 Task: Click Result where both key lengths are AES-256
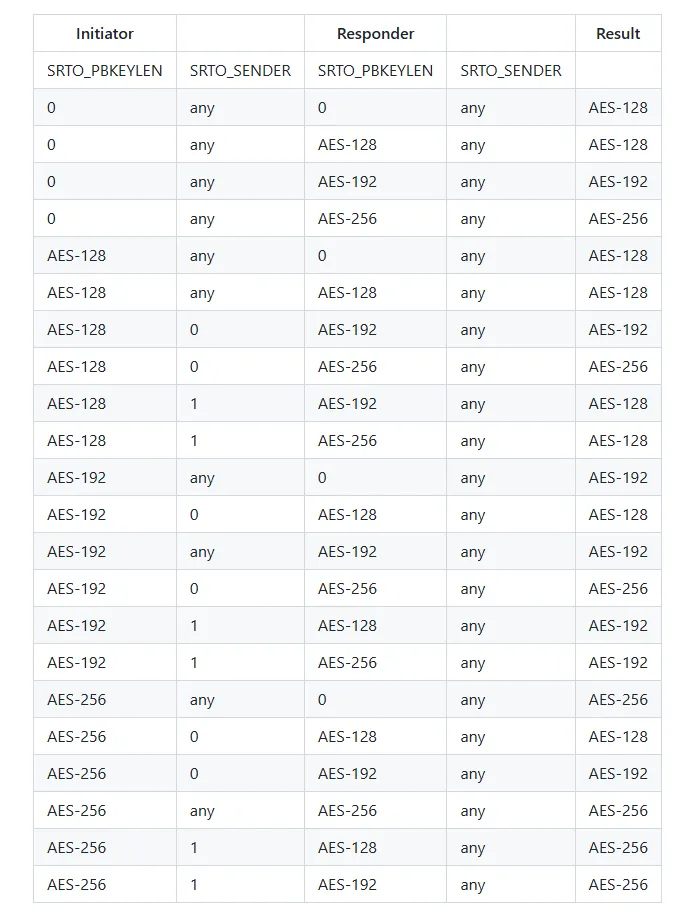tap(618, 811)
